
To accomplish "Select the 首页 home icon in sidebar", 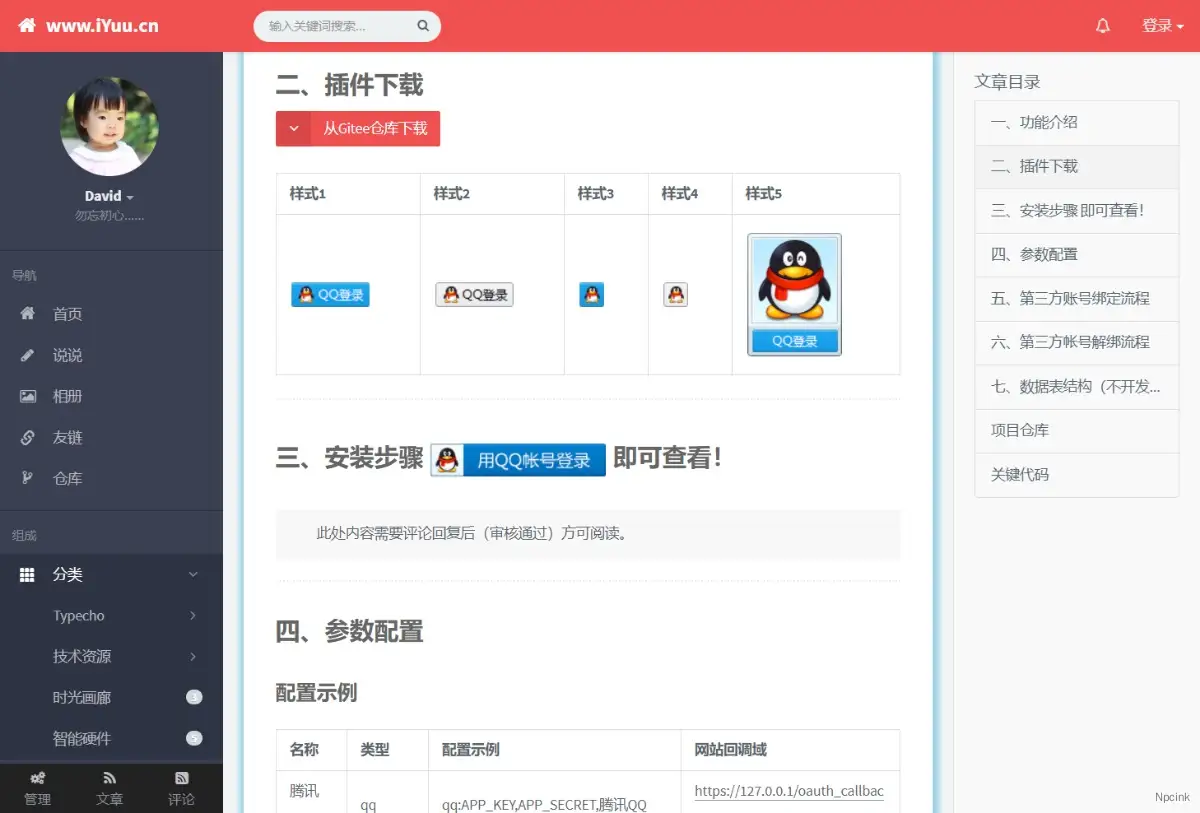I will point(28,314).
